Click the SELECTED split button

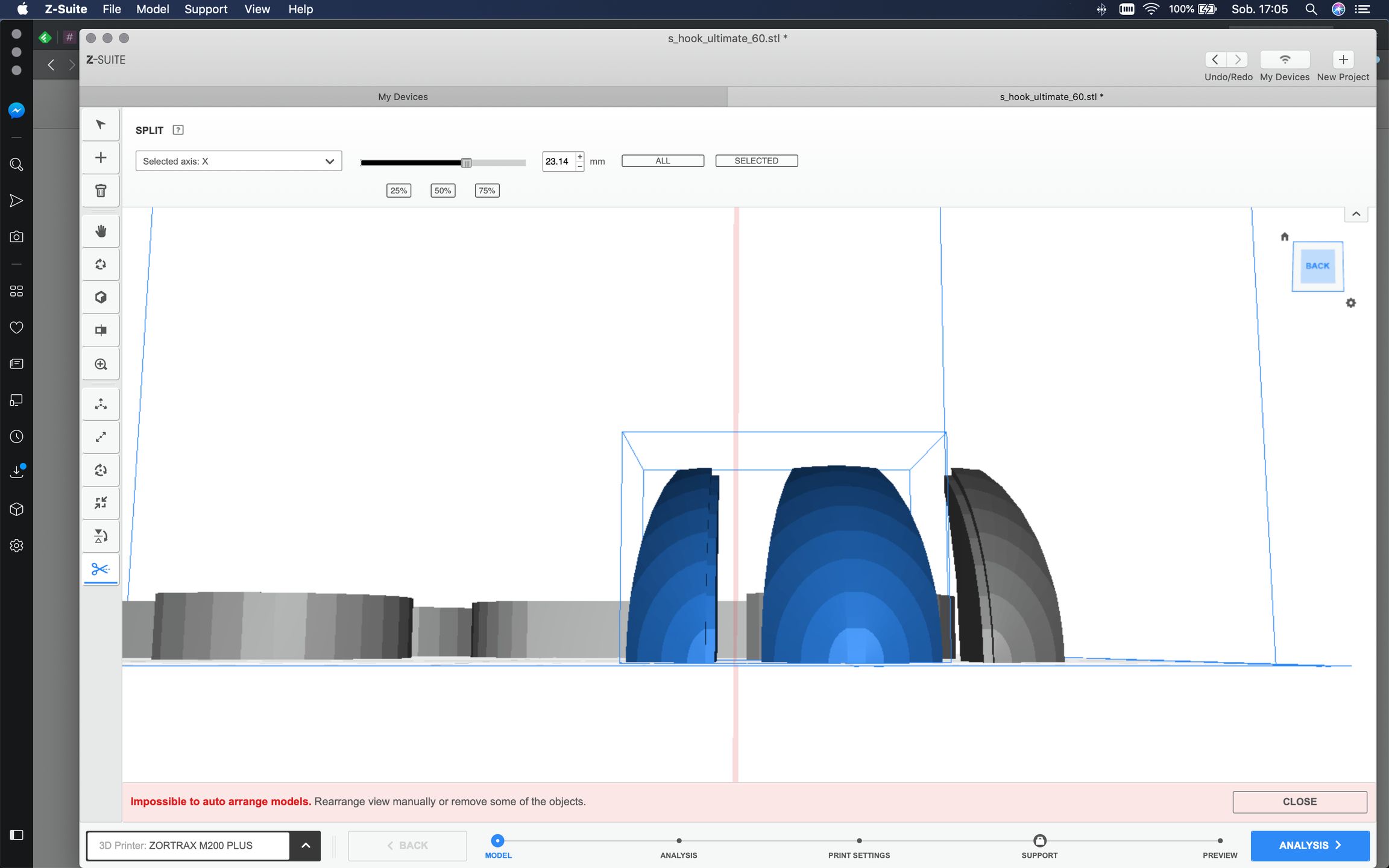(x=756, y=161)
